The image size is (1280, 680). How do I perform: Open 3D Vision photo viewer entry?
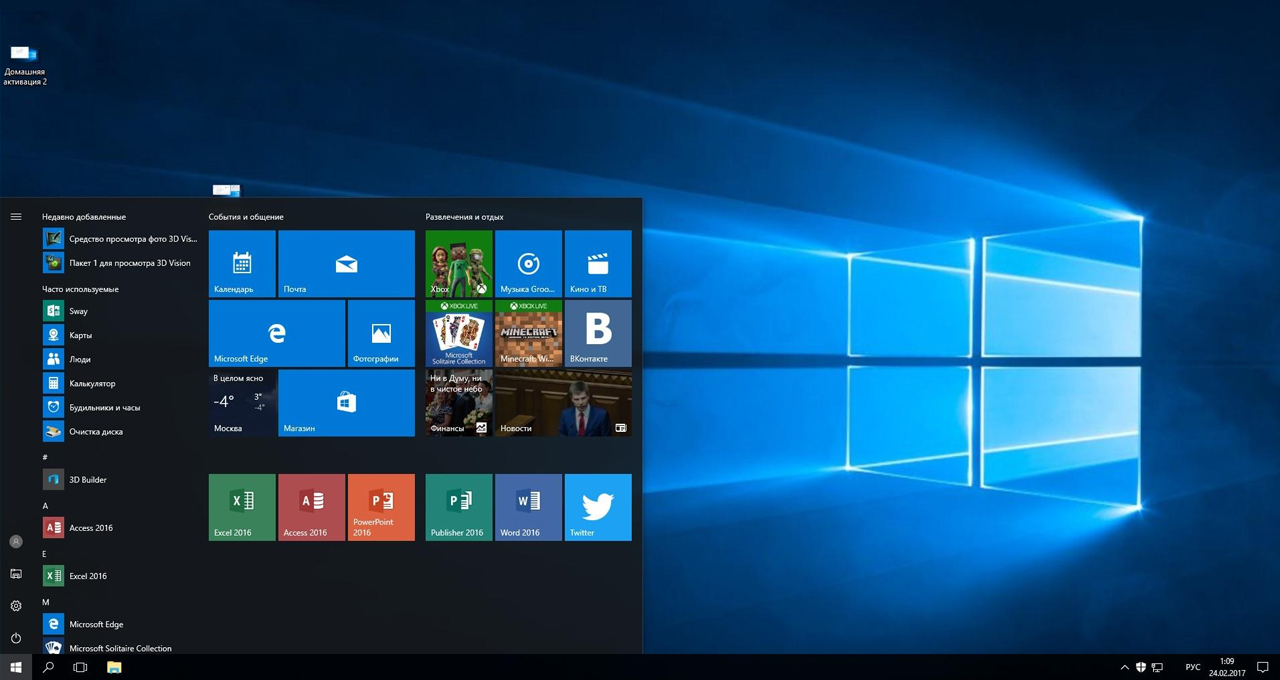point(120,239)
